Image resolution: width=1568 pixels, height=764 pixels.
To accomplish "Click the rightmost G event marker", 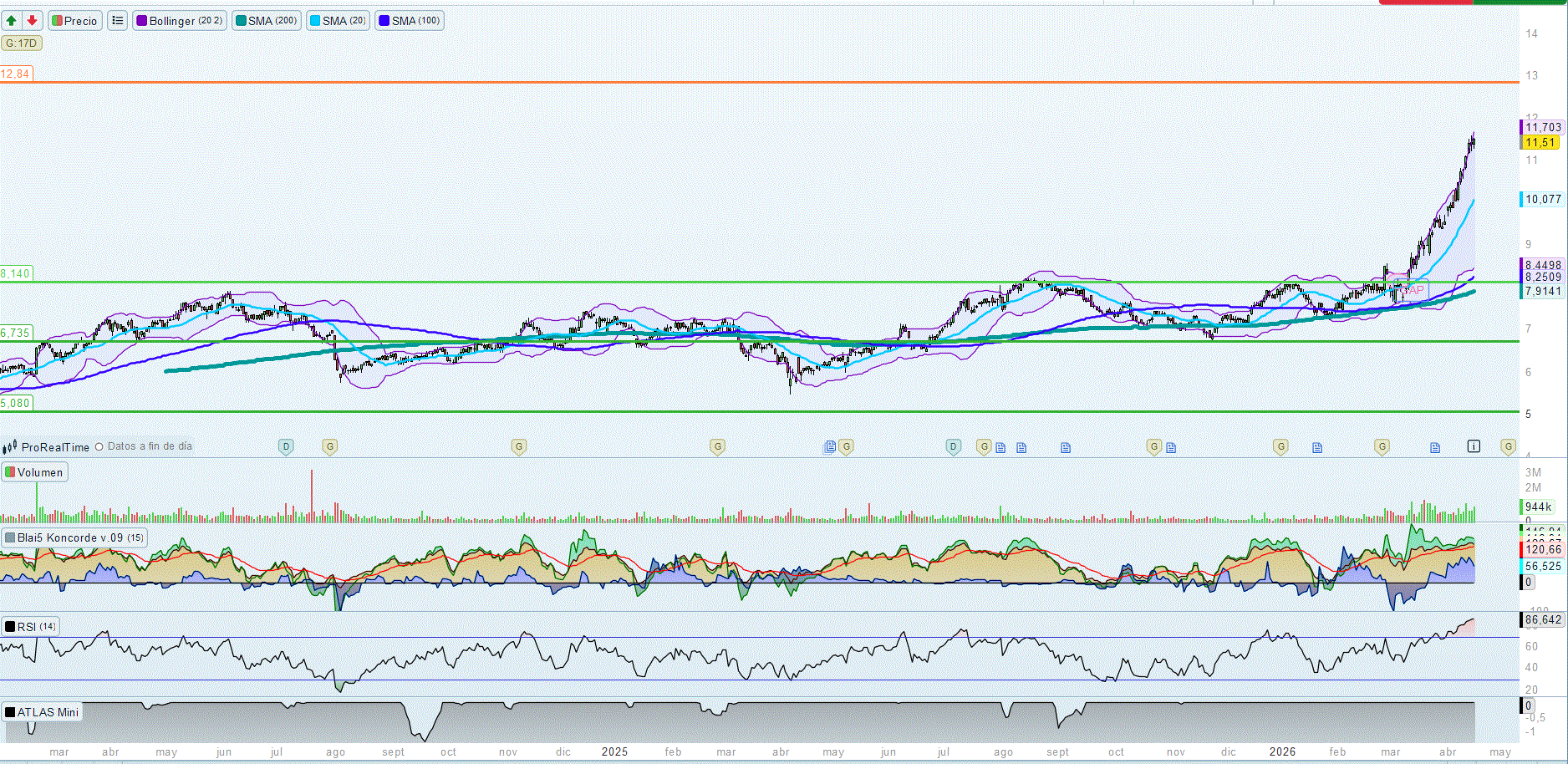I will click(1508, 447).
